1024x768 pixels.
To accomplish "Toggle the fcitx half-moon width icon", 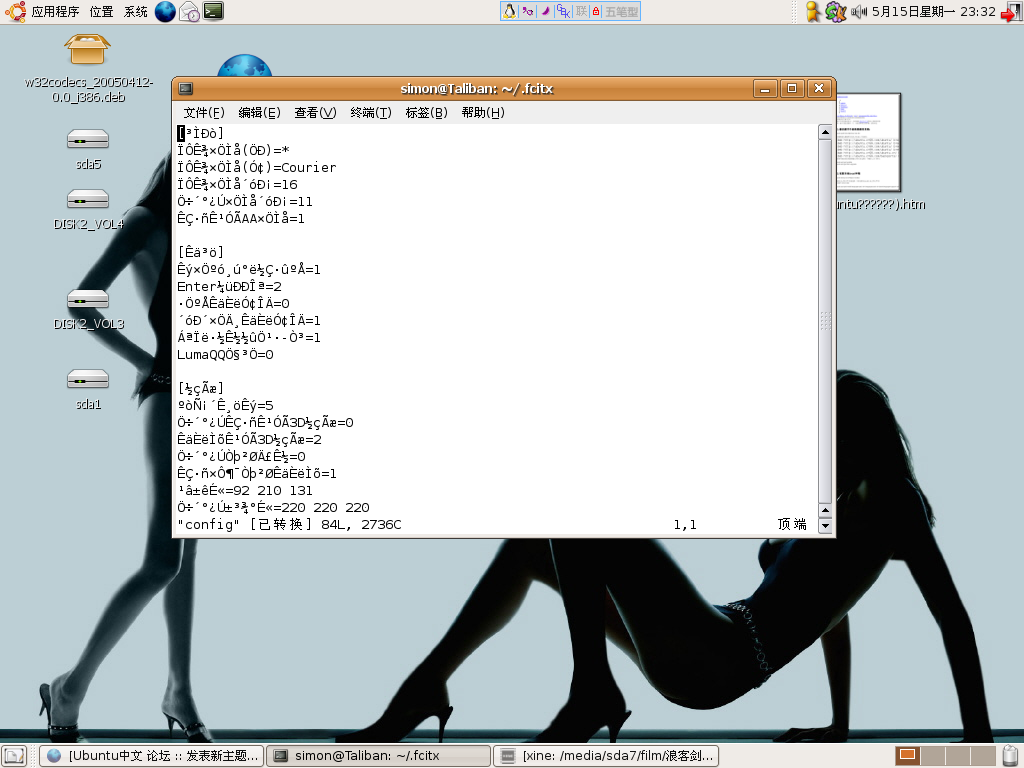I will click(545, 11).
